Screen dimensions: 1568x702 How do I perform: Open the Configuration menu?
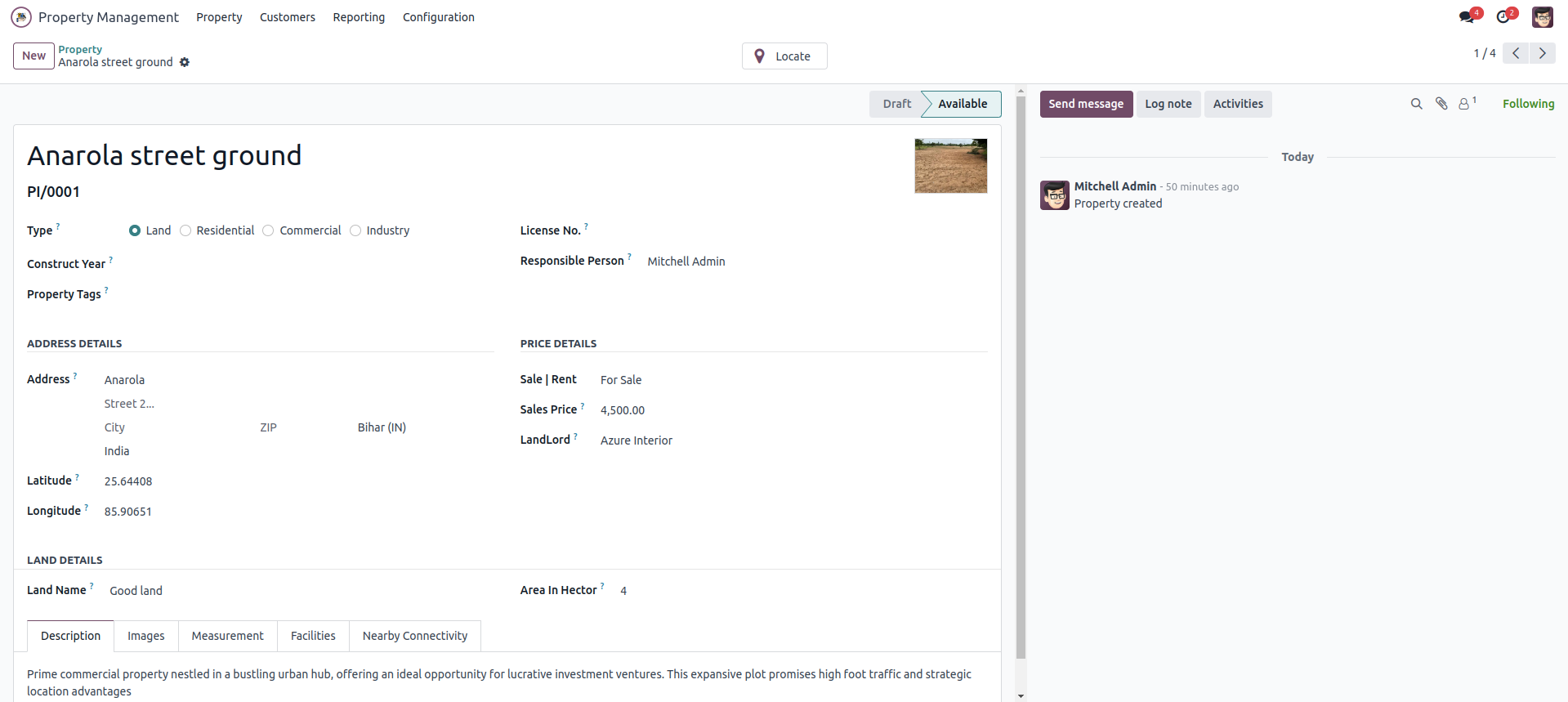438,17
